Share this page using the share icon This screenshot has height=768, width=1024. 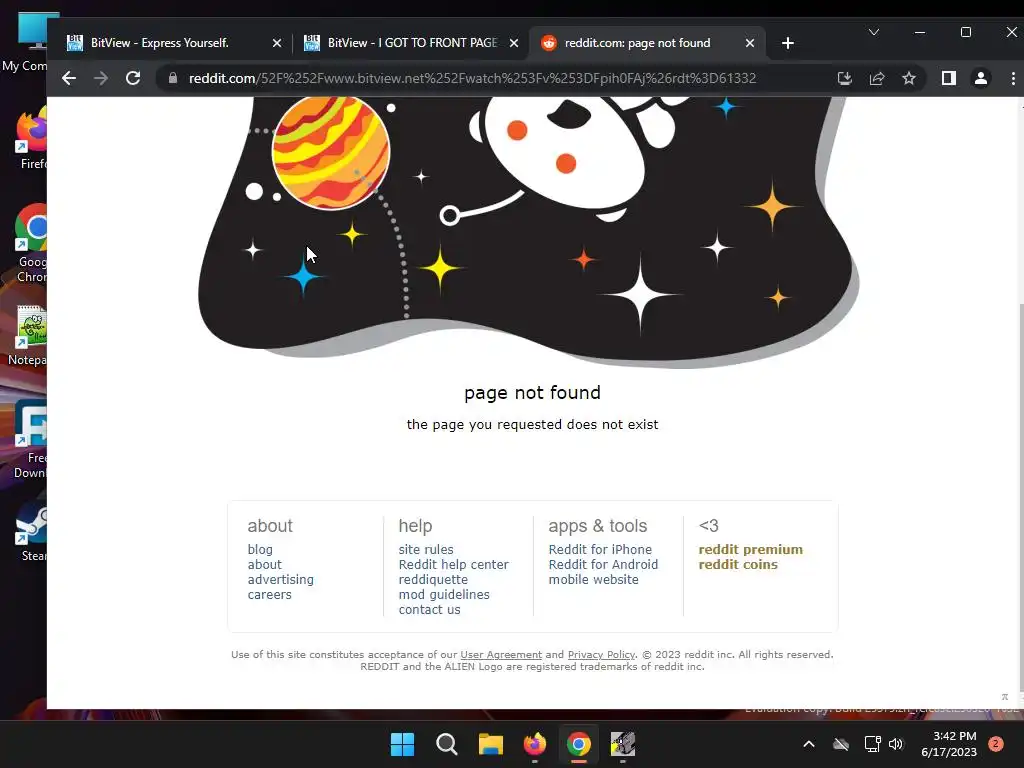[x=876, y=78]
